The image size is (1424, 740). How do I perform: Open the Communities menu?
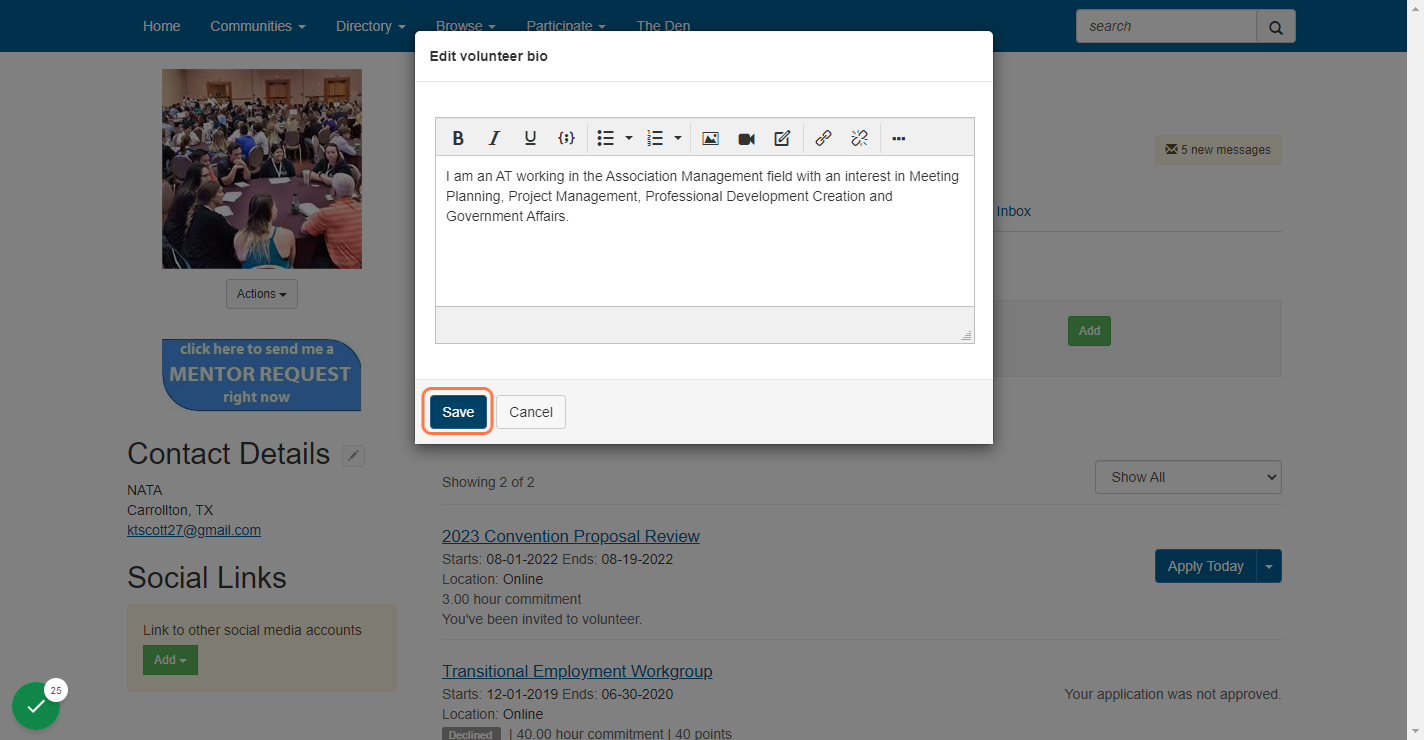(258, 26)
